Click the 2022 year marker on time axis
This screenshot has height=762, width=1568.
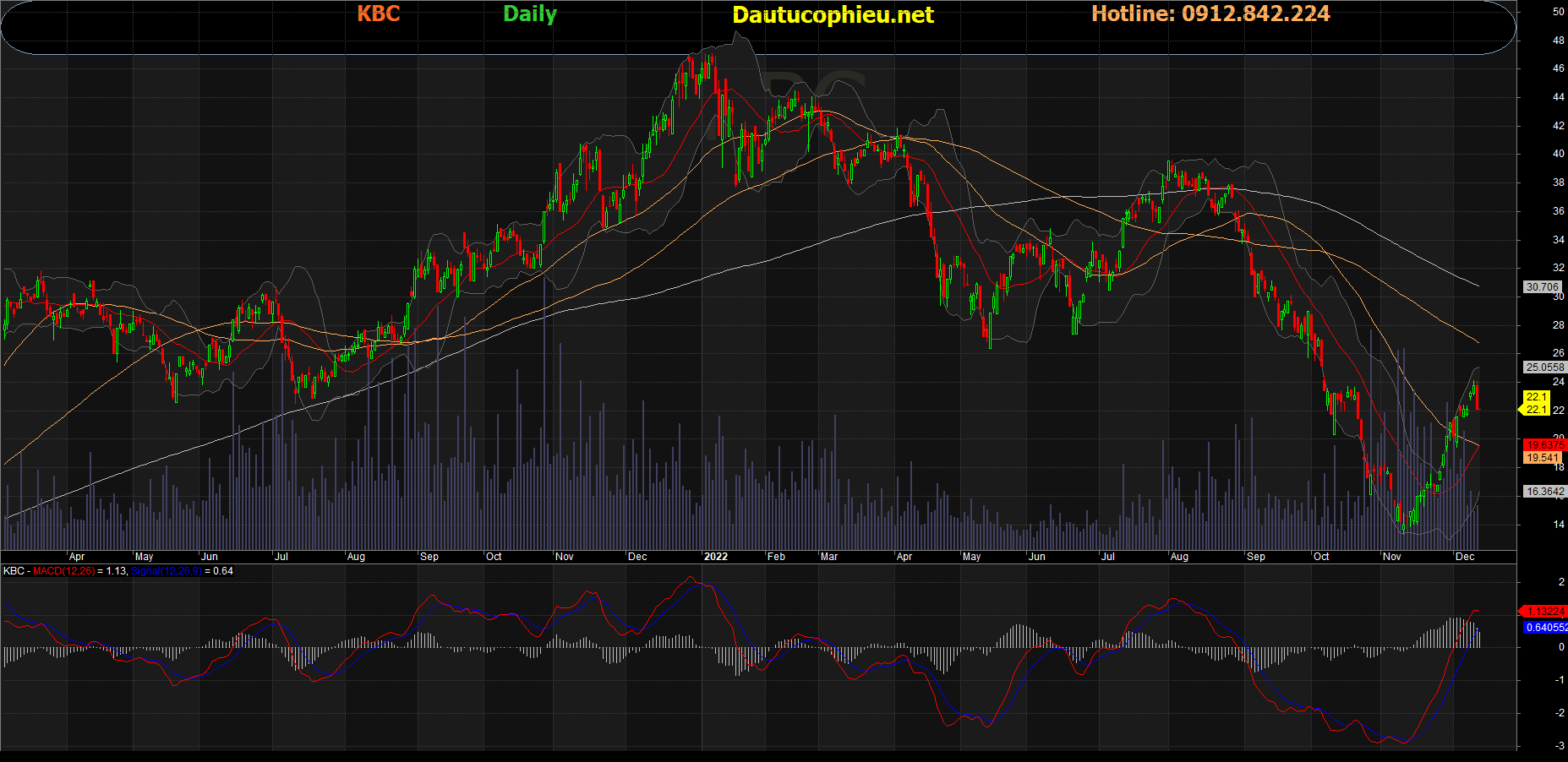tap(715, 557)
